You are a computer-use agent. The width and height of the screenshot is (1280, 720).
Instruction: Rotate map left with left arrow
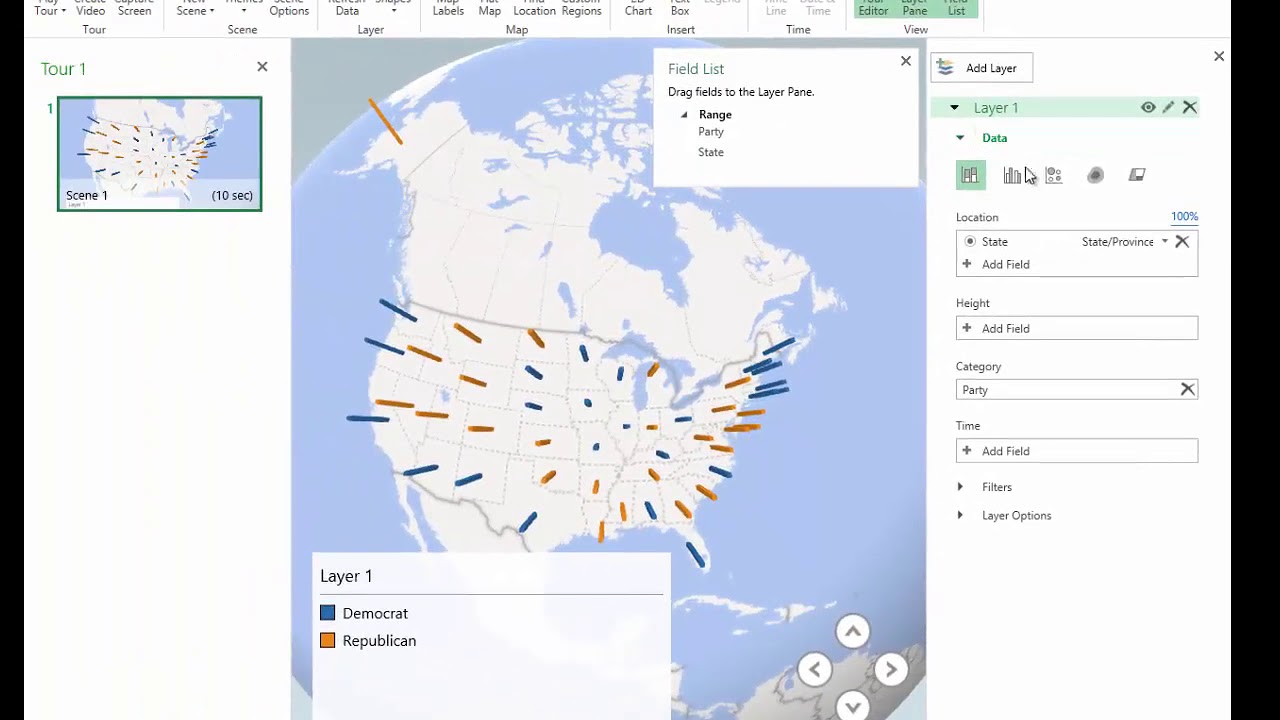(814, 670)
